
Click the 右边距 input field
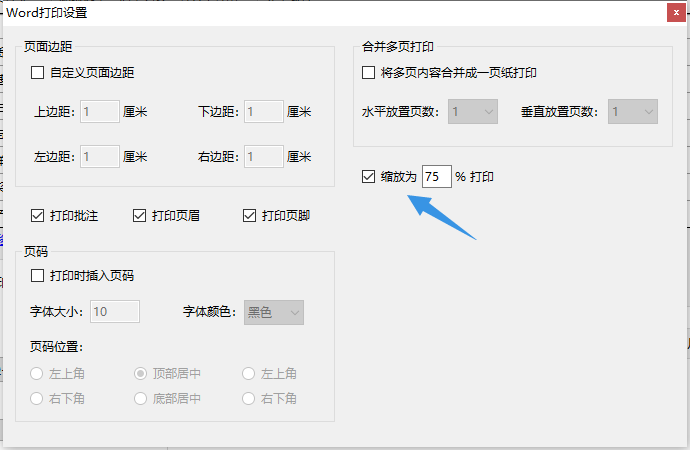click(264, 157)
